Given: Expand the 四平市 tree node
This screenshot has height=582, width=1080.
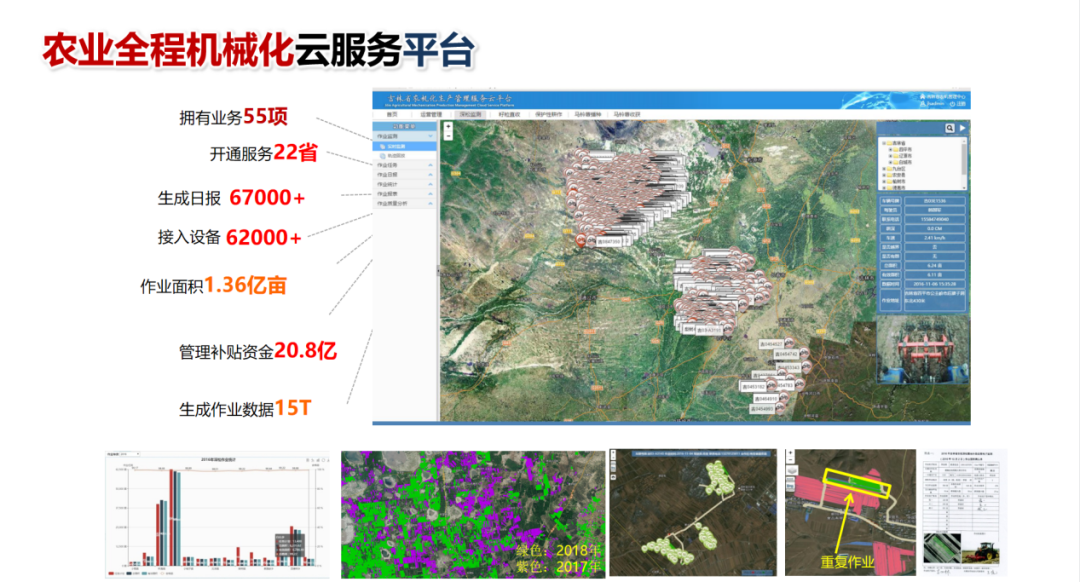Looking at the screenshot, I should (890, 149).
